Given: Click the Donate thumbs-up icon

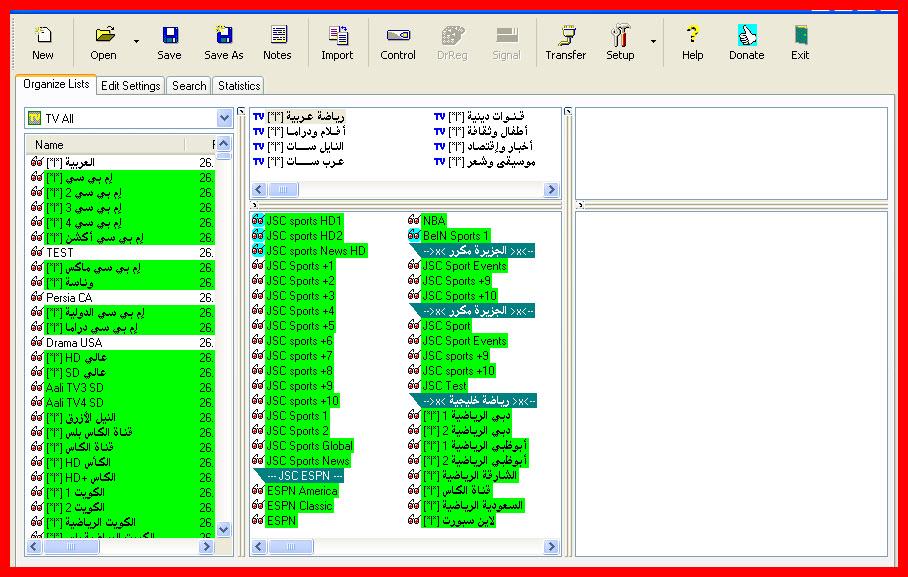Looking at the screenshot, I should tap(747, 35).
